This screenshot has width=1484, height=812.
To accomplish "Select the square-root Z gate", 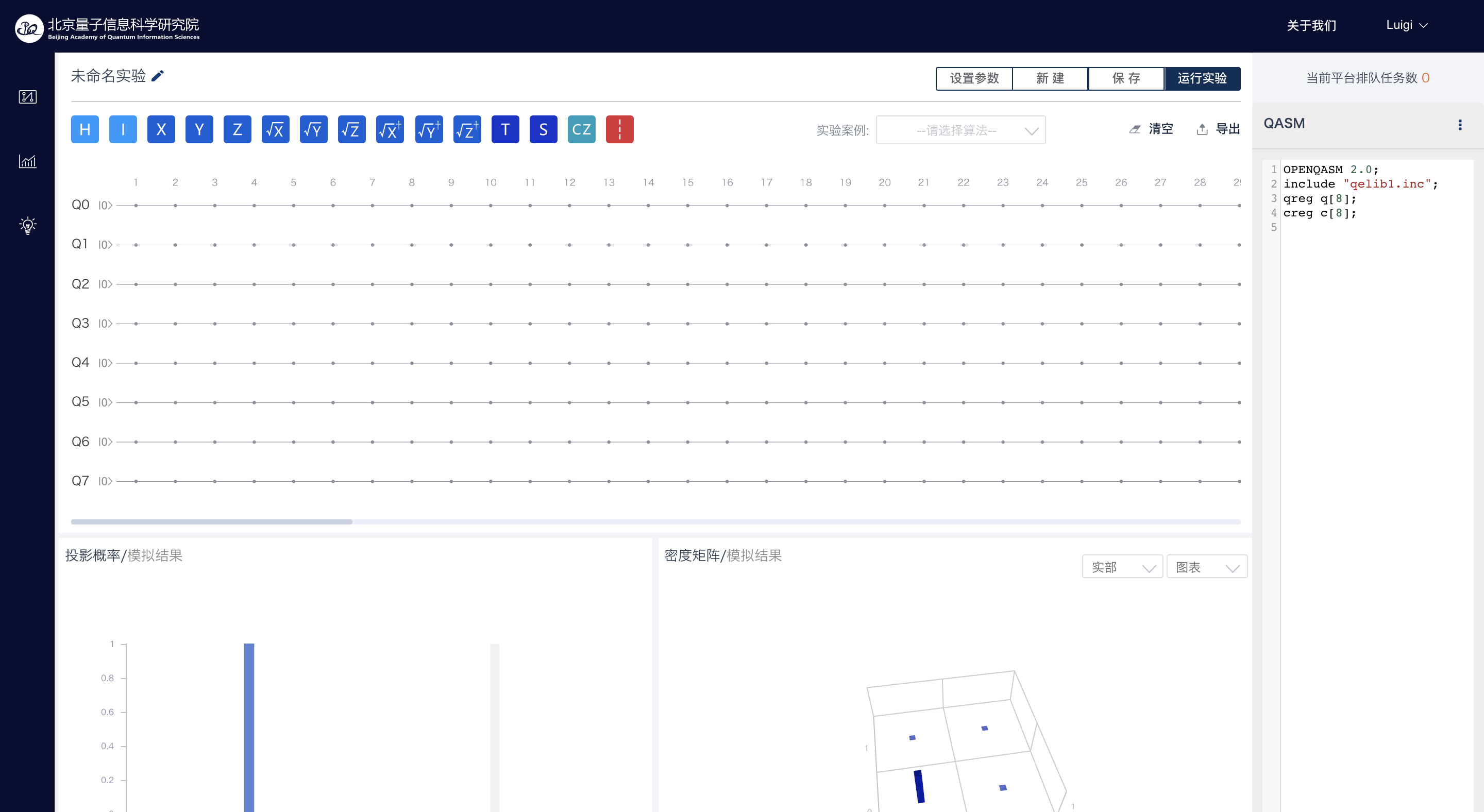I will (x=352, y=129).
